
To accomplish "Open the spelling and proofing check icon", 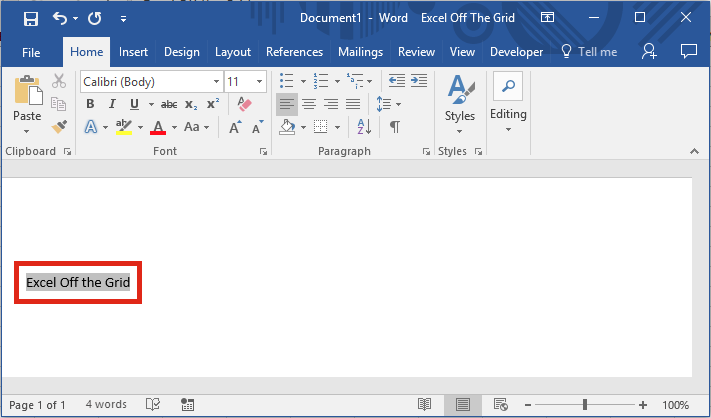I will 153,404.
